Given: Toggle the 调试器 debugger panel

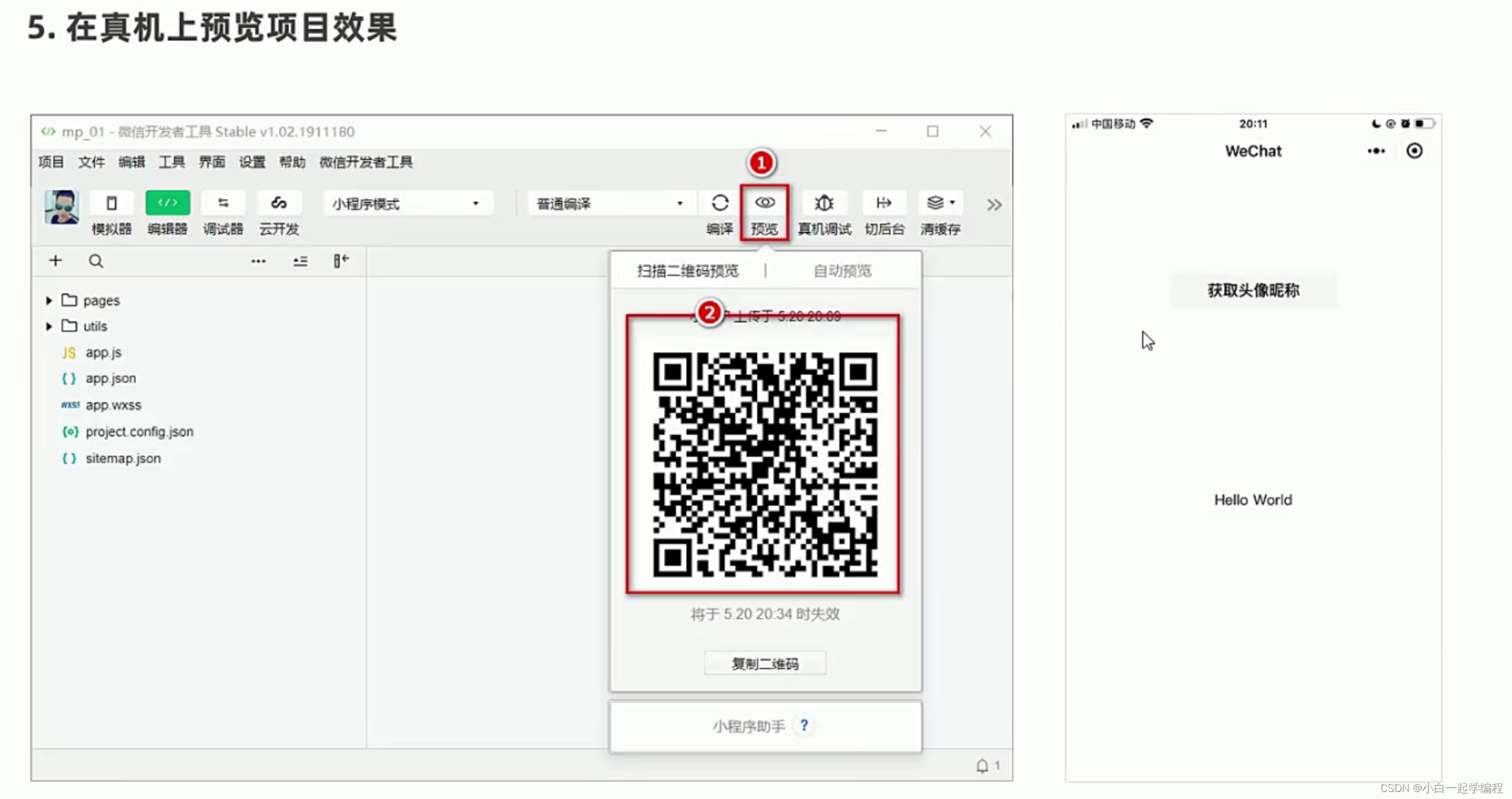Looking at the screenshot, I should (x=223, y=203).
